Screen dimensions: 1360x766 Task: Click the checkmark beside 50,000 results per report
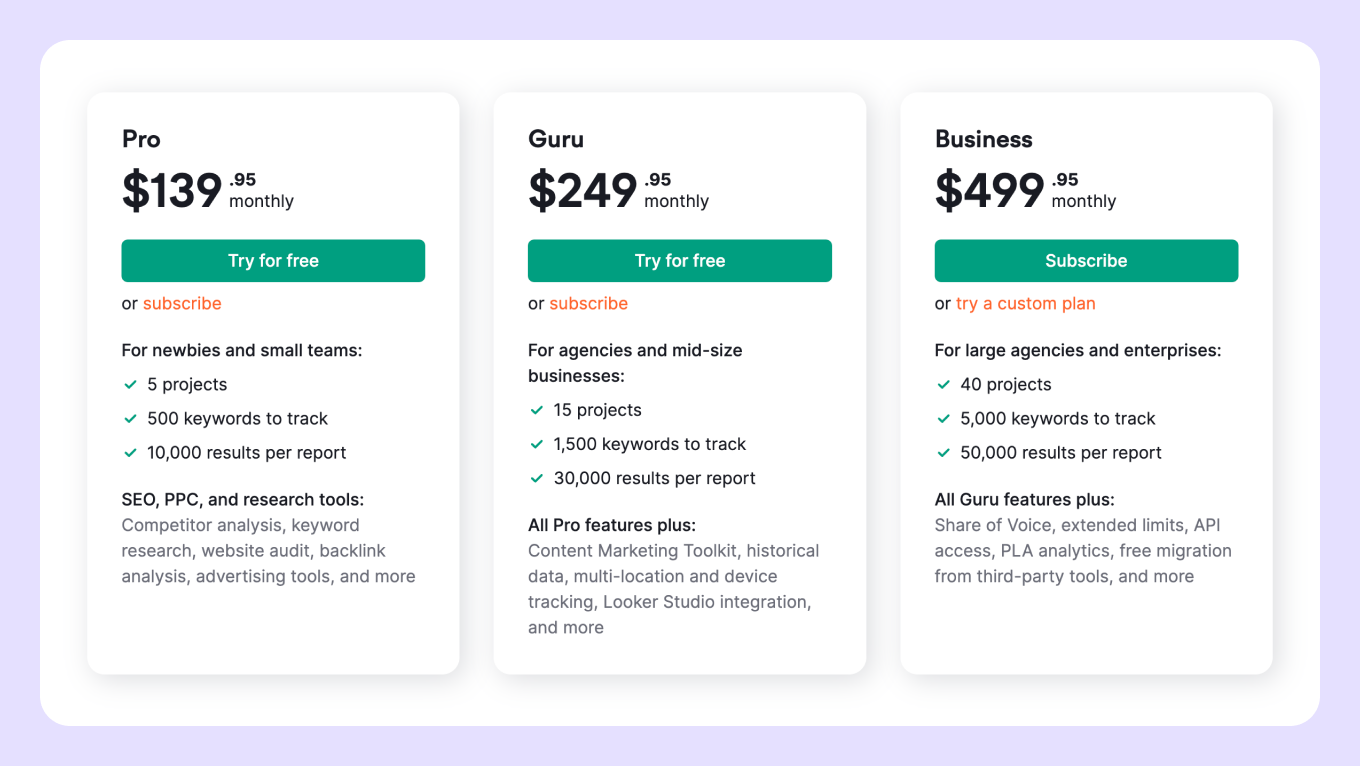[943, 452]
